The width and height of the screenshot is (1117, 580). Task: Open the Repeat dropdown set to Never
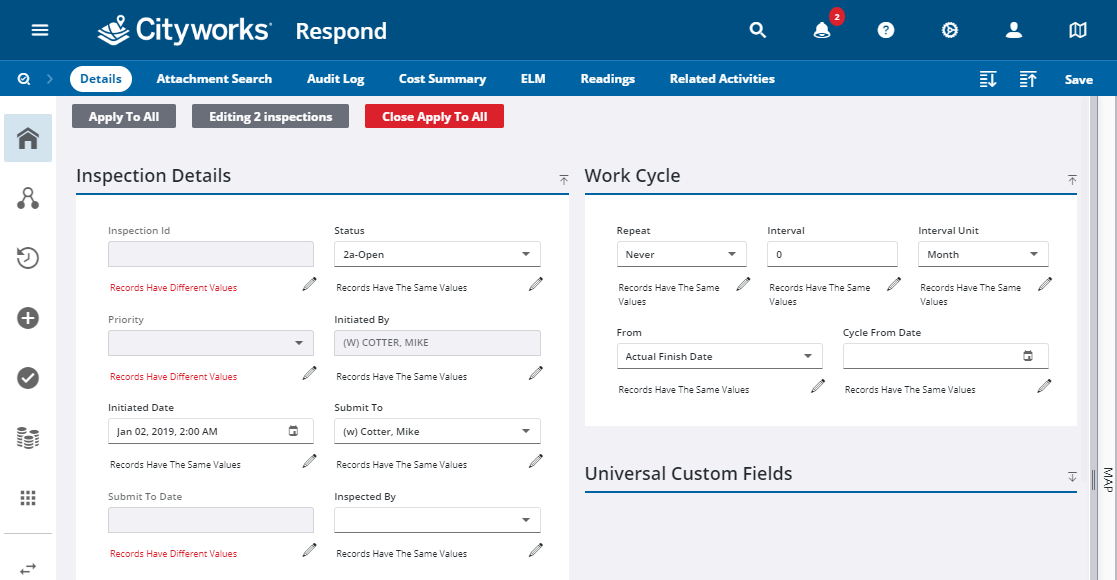(x=681, y=254)
